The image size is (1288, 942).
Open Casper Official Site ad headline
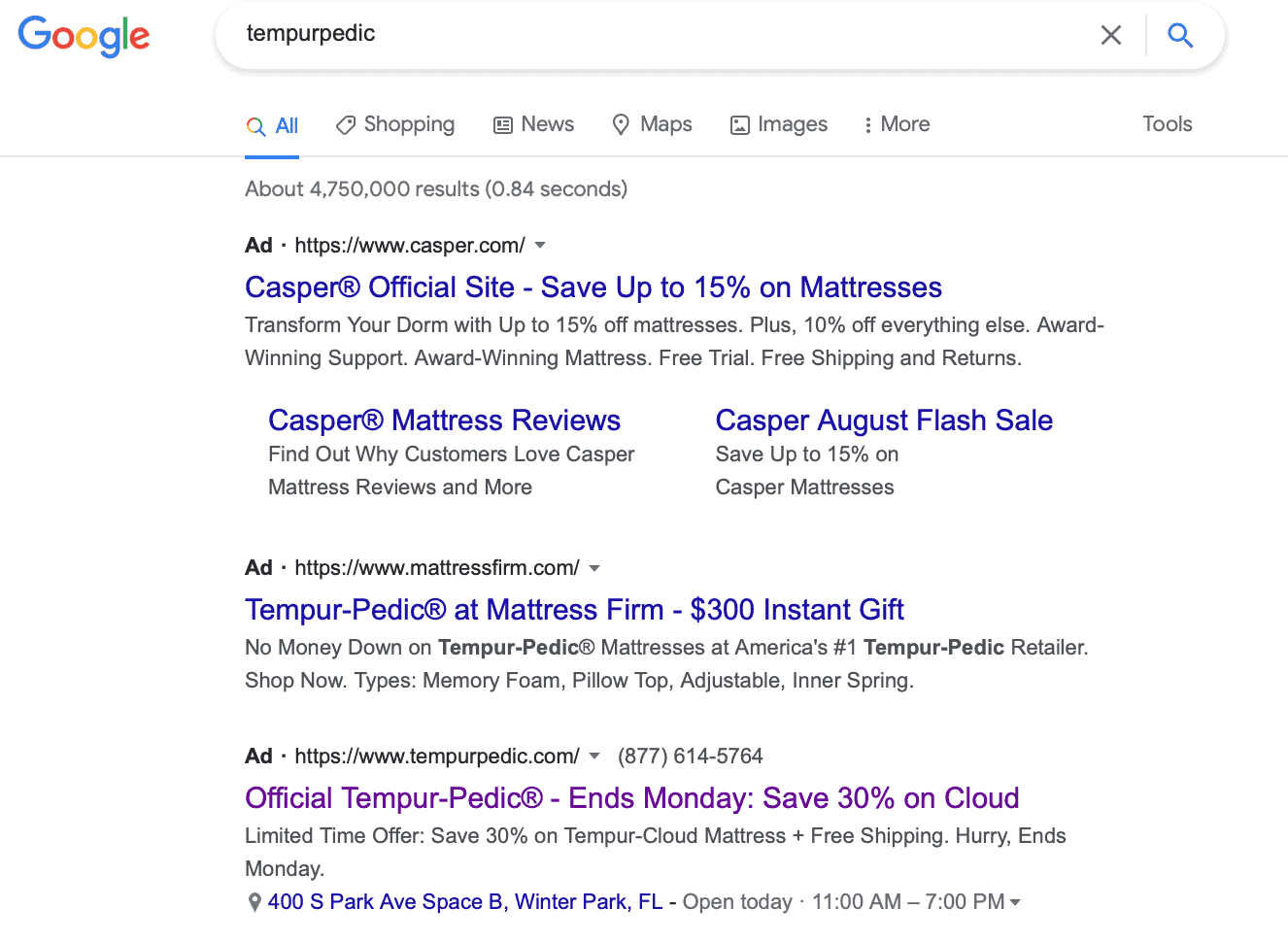coord(593,287)
